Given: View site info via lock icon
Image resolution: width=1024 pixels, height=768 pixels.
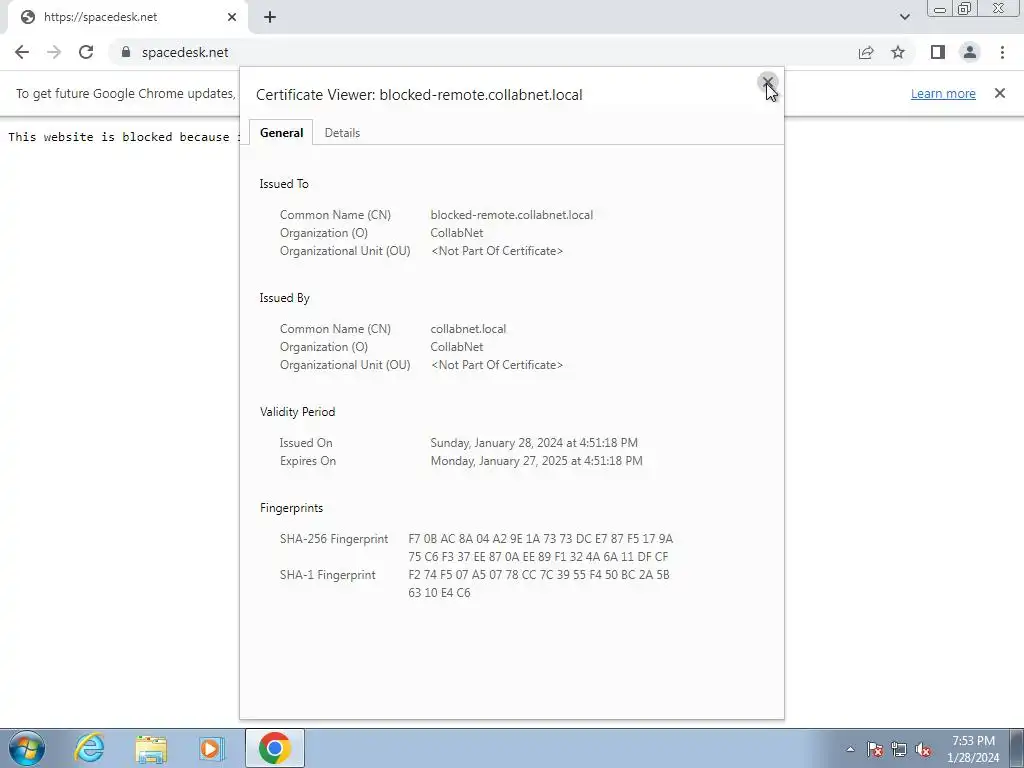Looking at the screenshot, I should tap(126, 52).
